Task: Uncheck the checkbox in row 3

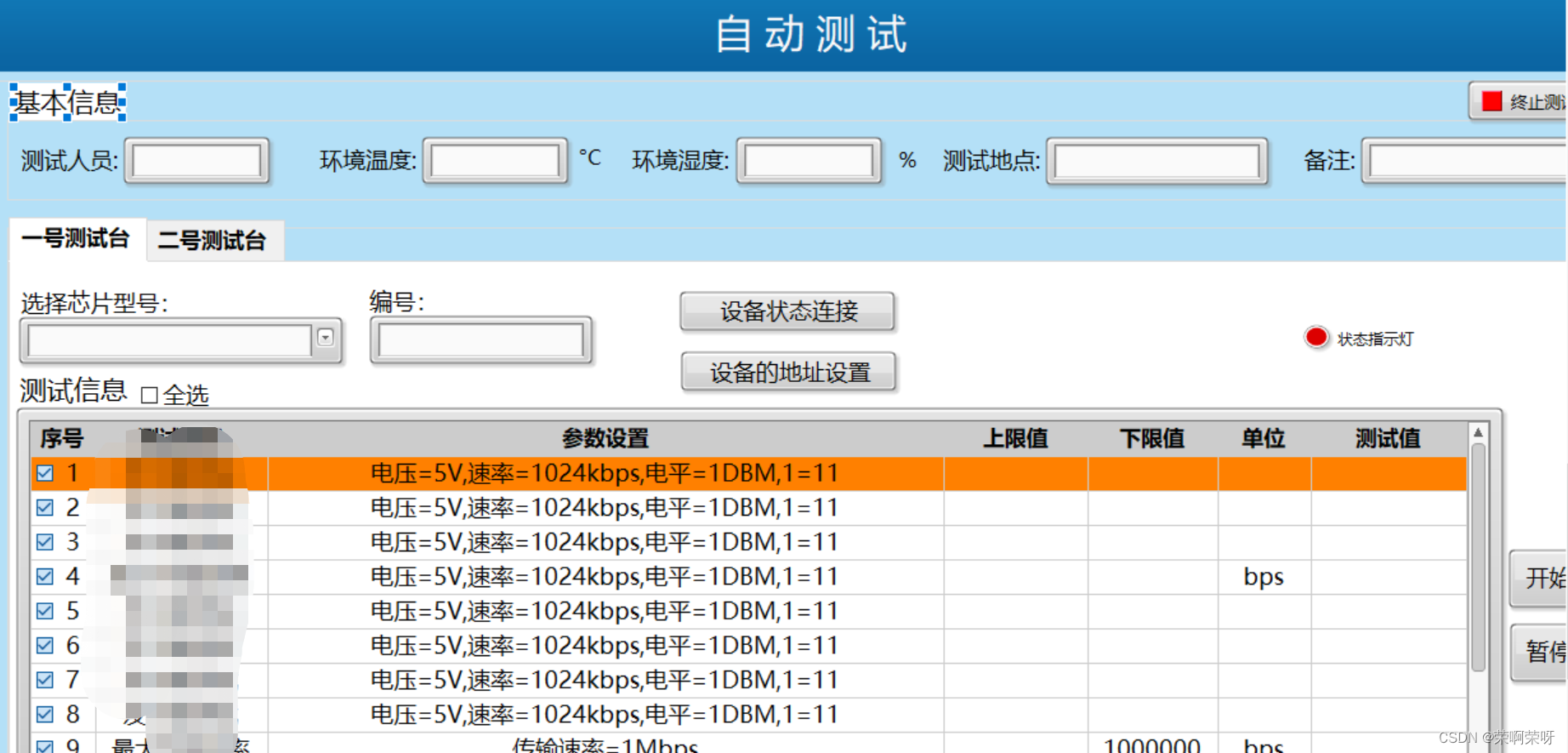Action: pyautogui.click(x=45, y=542)
